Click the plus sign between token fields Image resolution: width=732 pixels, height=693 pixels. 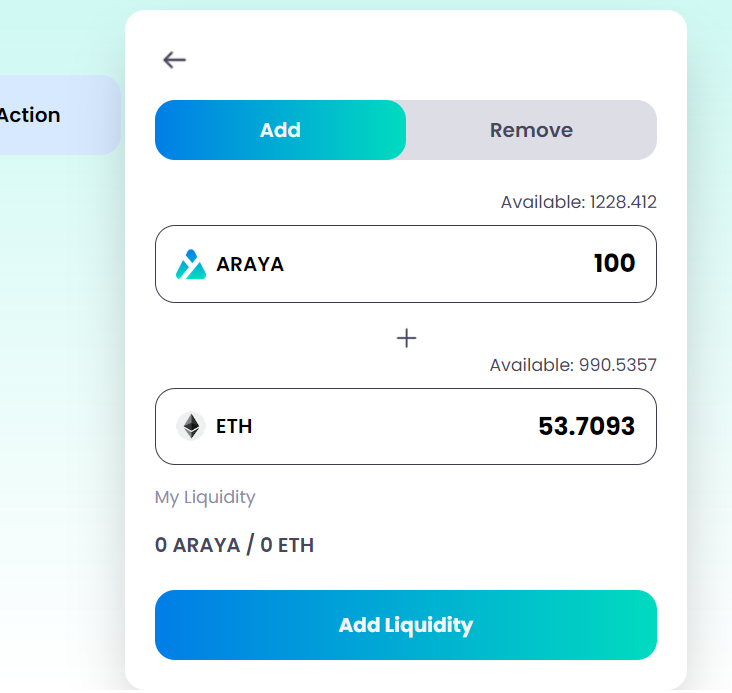coord(406,339)
